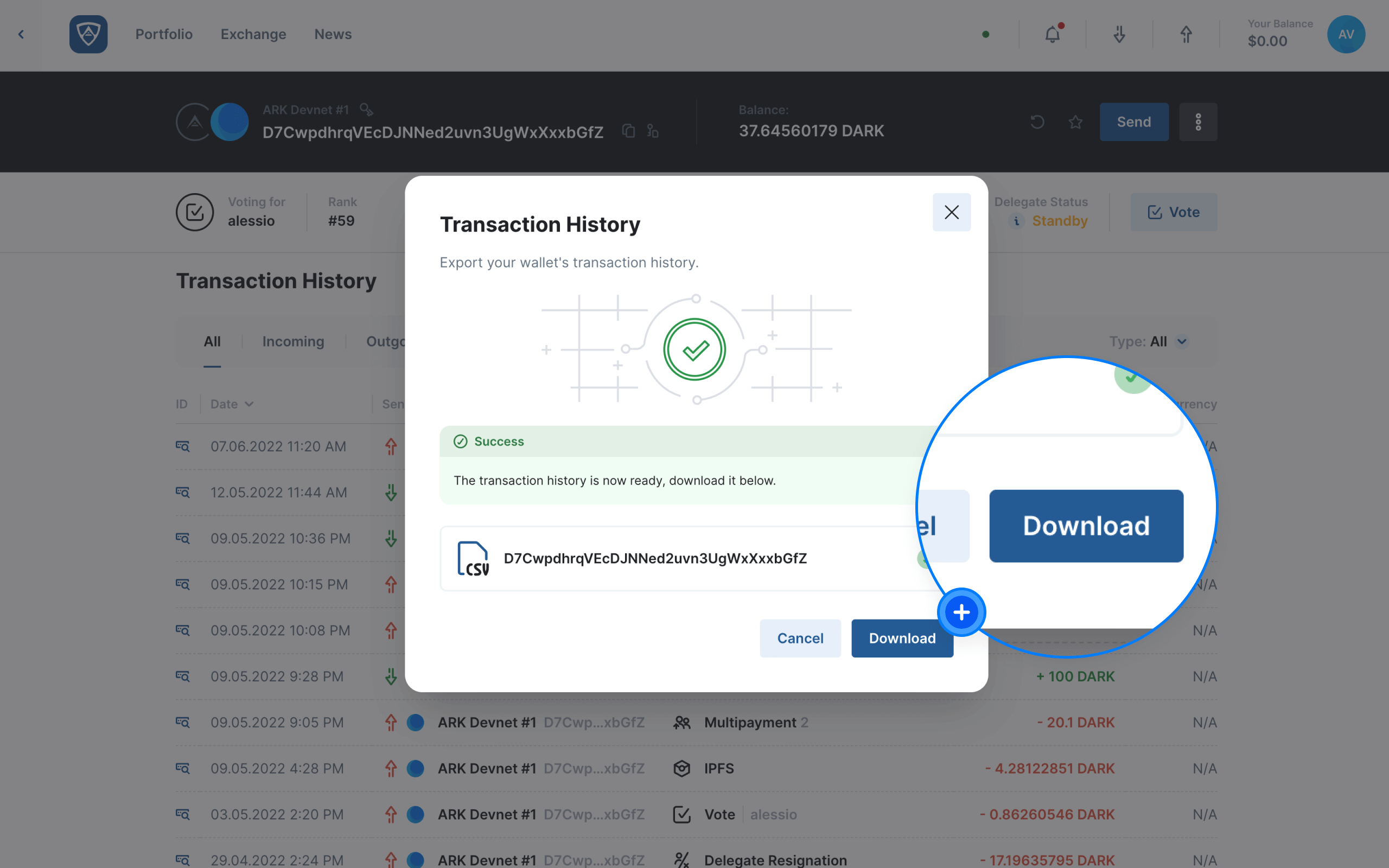Click the amount - 20.1 DARK
This screenshot has width=1389, height=868.
pyautogui.click(x=1075, y=722)
